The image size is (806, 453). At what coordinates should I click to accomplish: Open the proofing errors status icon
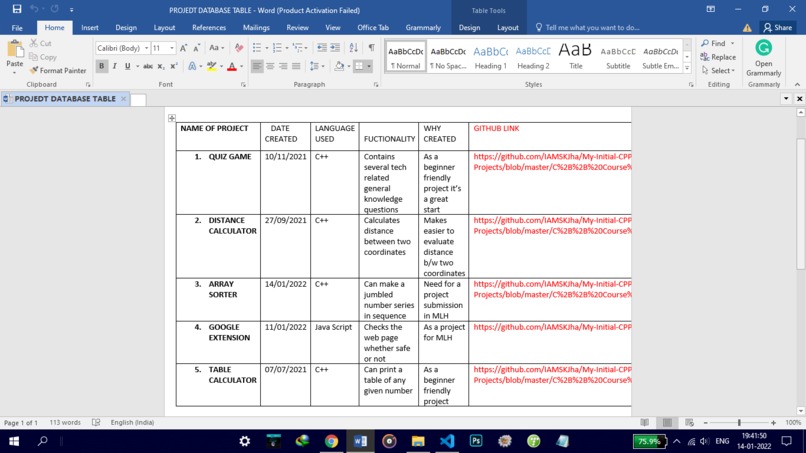(x=96, y=422)
